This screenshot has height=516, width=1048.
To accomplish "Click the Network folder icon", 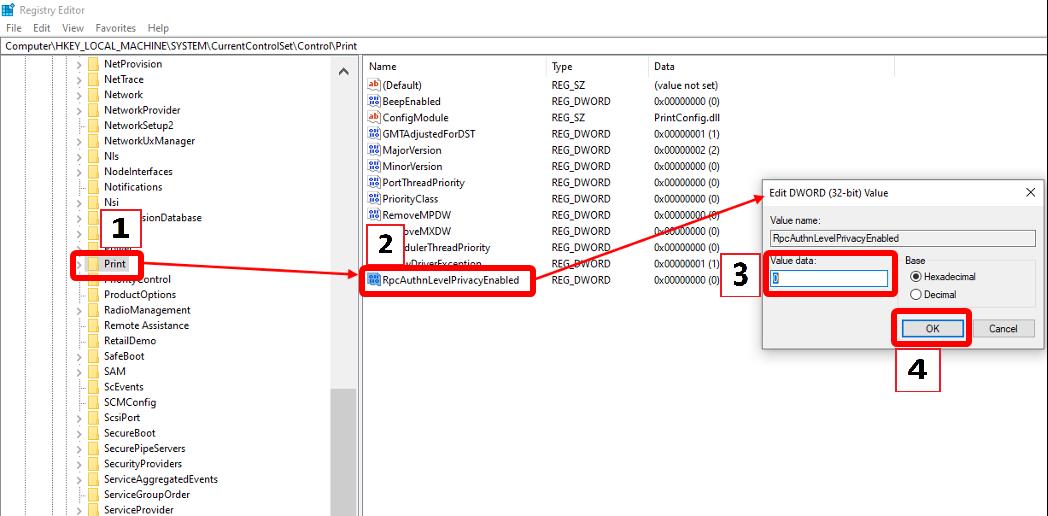I will (93, 95).
